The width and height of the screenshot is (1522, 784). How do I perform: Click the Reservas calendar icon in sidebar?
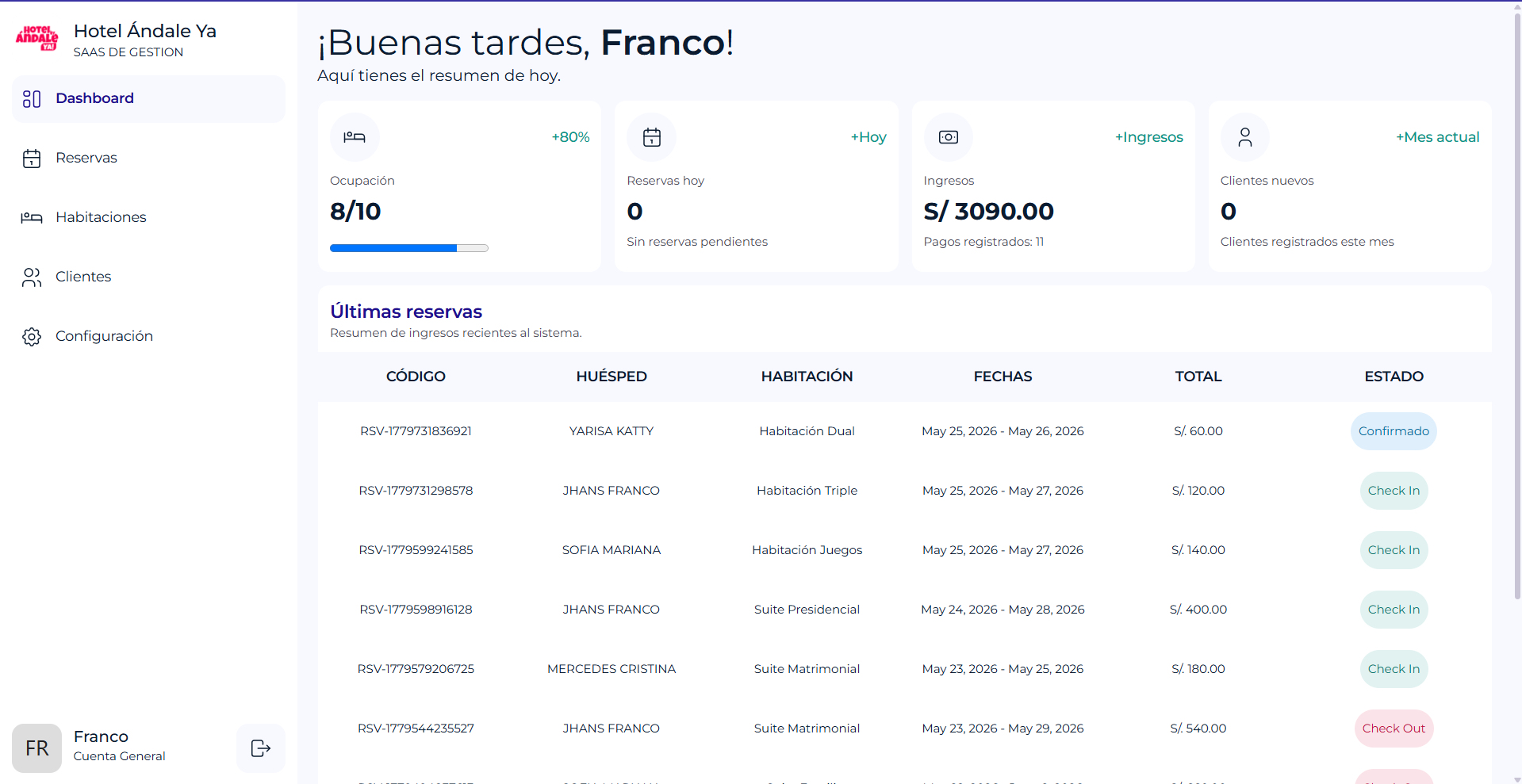(x=32, y=159)
